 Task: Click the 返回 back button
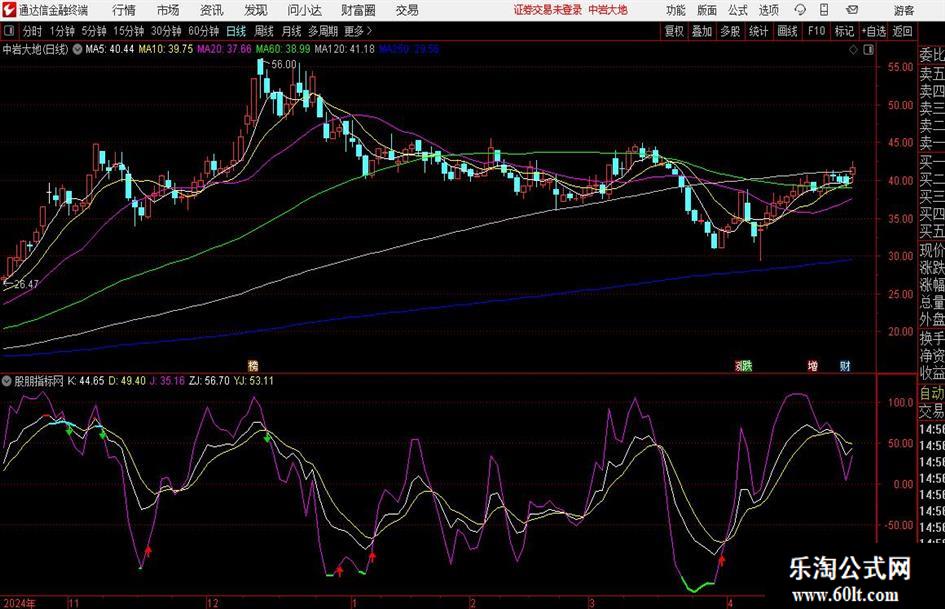pyautogui.click(x=902, y=31)
